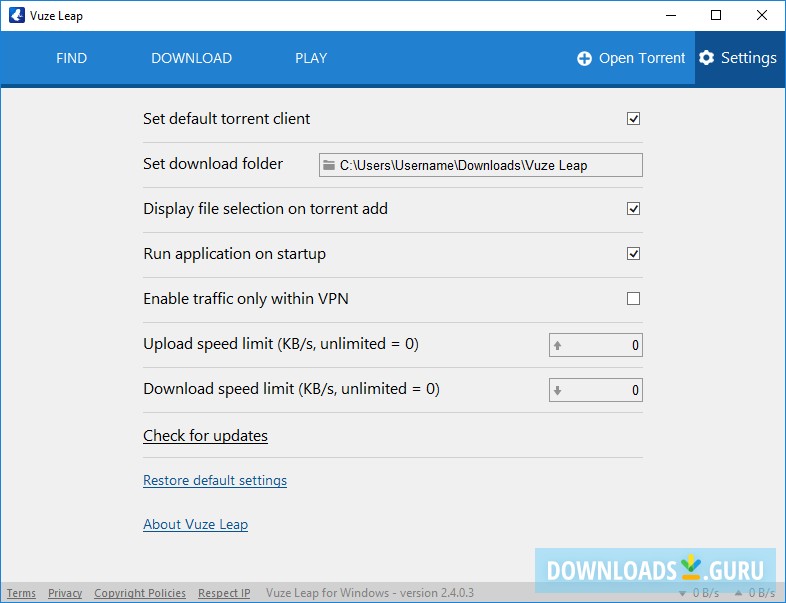Open About Vuze Leap link
786x603 pixels.
tap(195, 524)
